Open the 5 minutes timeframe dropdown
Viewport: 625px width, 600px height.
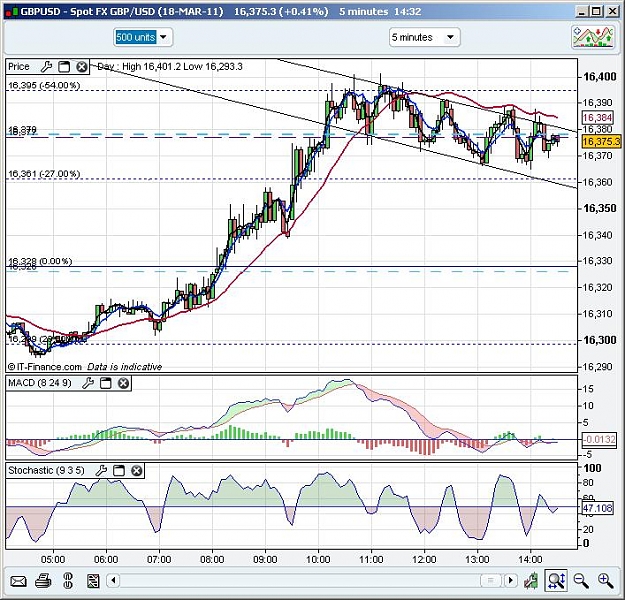[450, 37]
